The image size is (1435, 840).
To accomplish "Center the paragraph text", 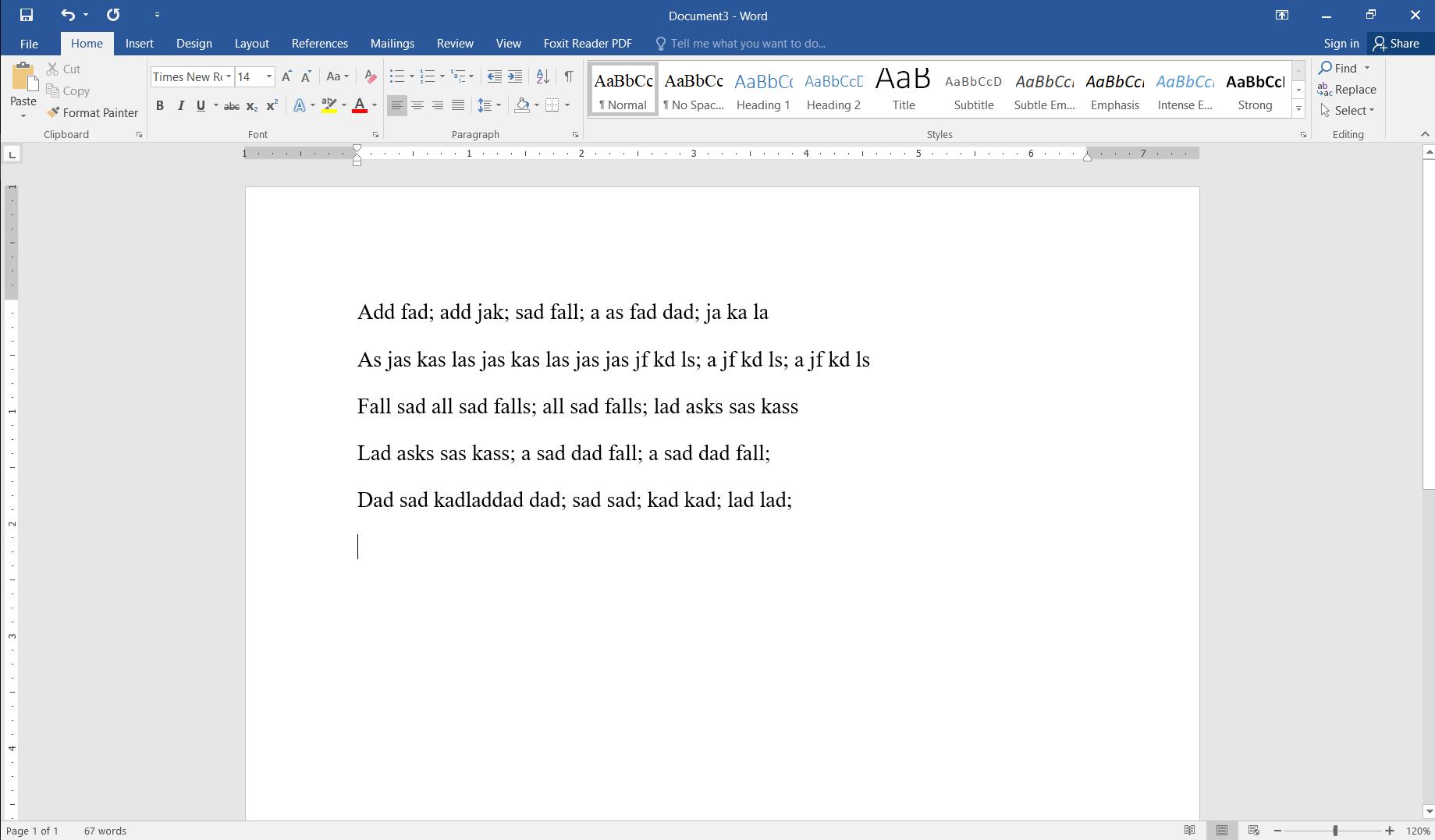I will pyautogui.click(x=417, y=105).
